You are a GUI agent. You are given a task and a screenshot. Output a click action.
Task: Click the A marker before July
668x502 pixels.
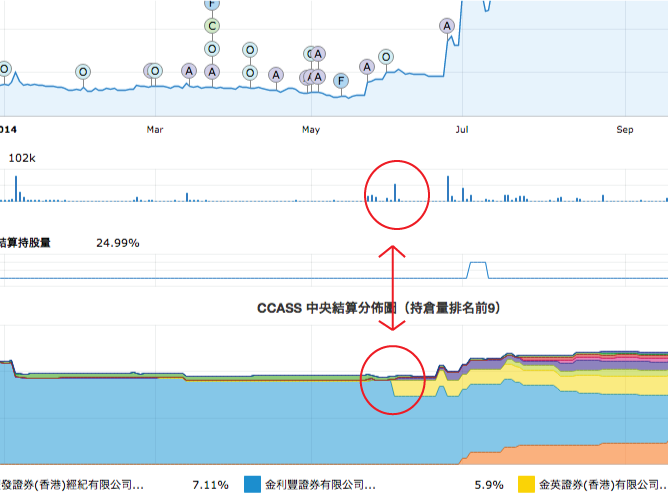(446, 26)
